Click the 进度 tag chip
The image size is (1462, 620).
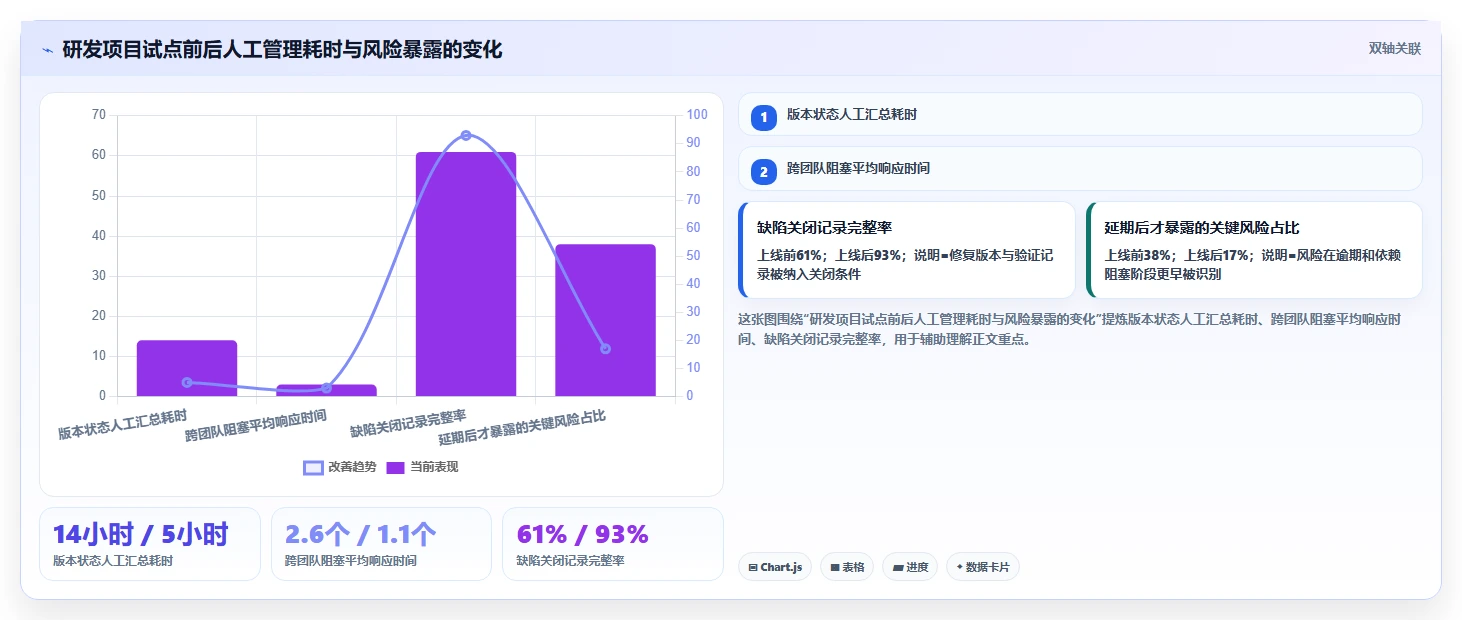pyautogui.click(x=910, y=567)
